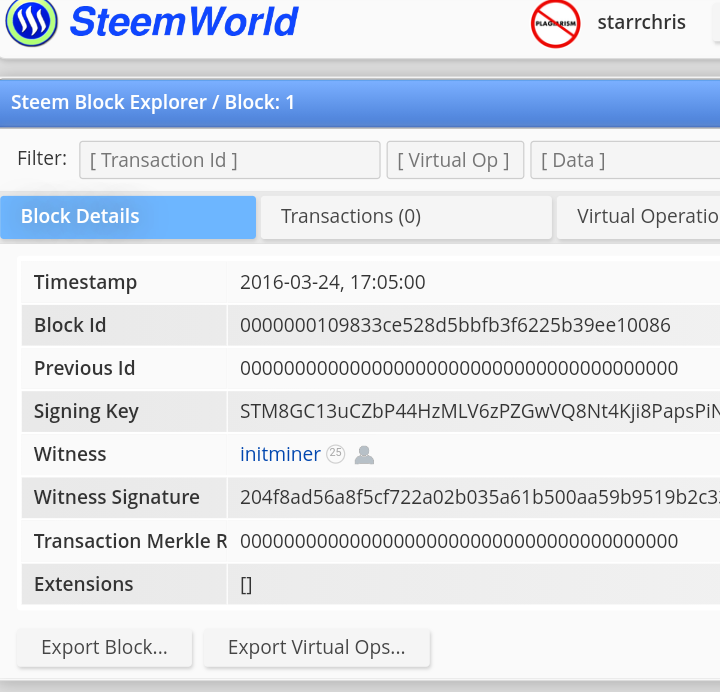Click the Extensions row label
720x692 pixels.
[84, 585]
